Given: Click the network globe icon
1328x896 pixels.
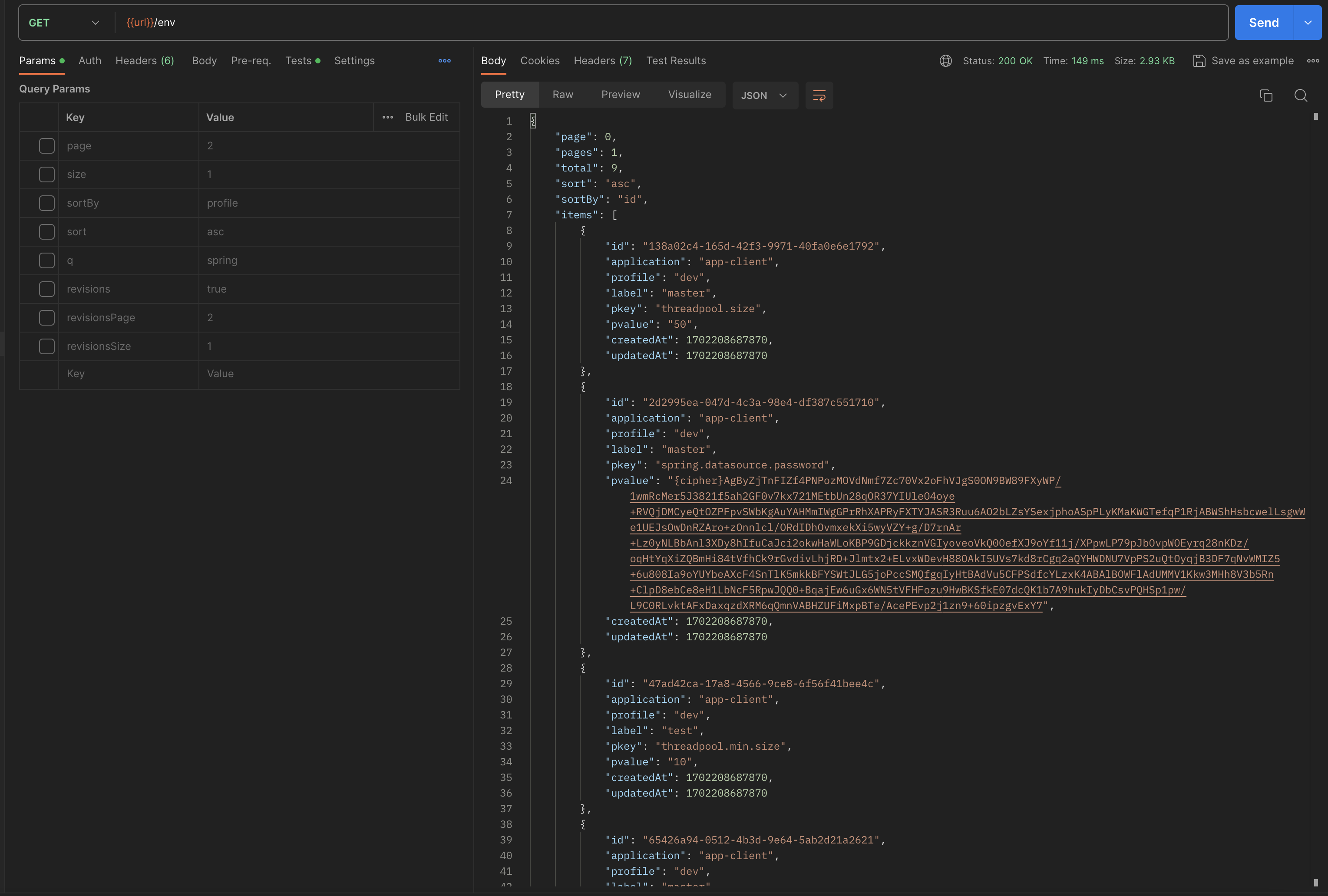Looking at the screenshot, I should [x=945, y=60].
